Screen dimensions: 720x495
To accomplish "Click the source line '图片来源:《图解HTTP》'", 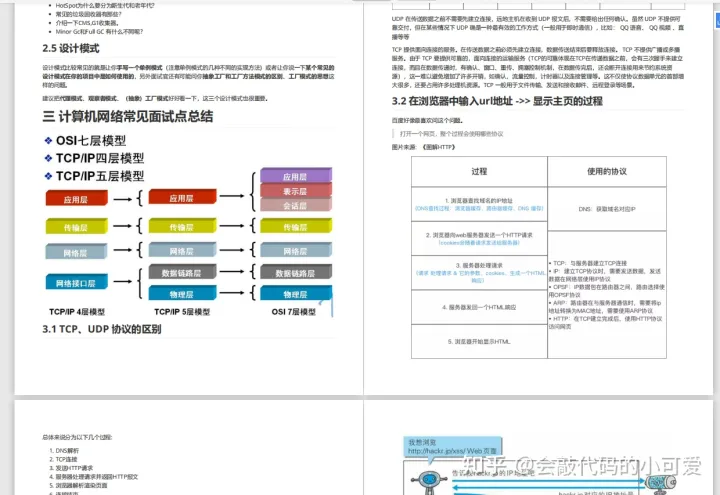I will click(x=423, y=147).
